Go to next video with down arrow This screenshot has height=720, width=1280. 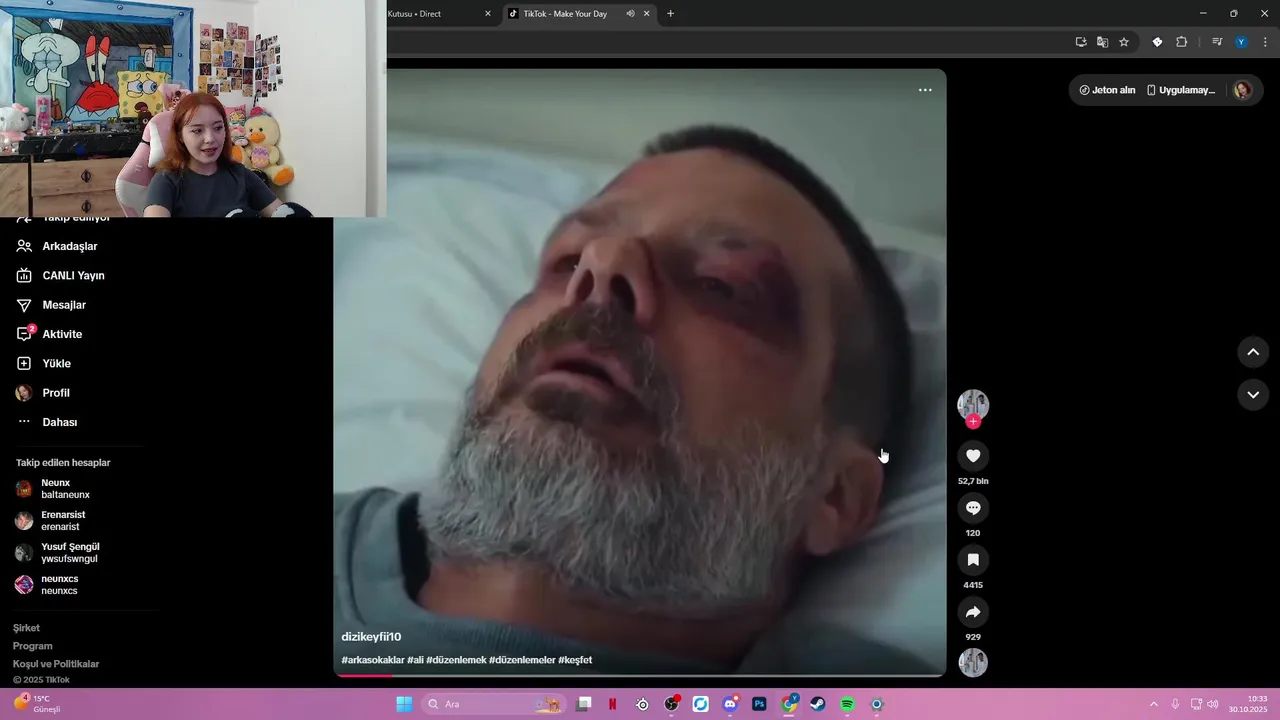click(x=1253, y=395)
